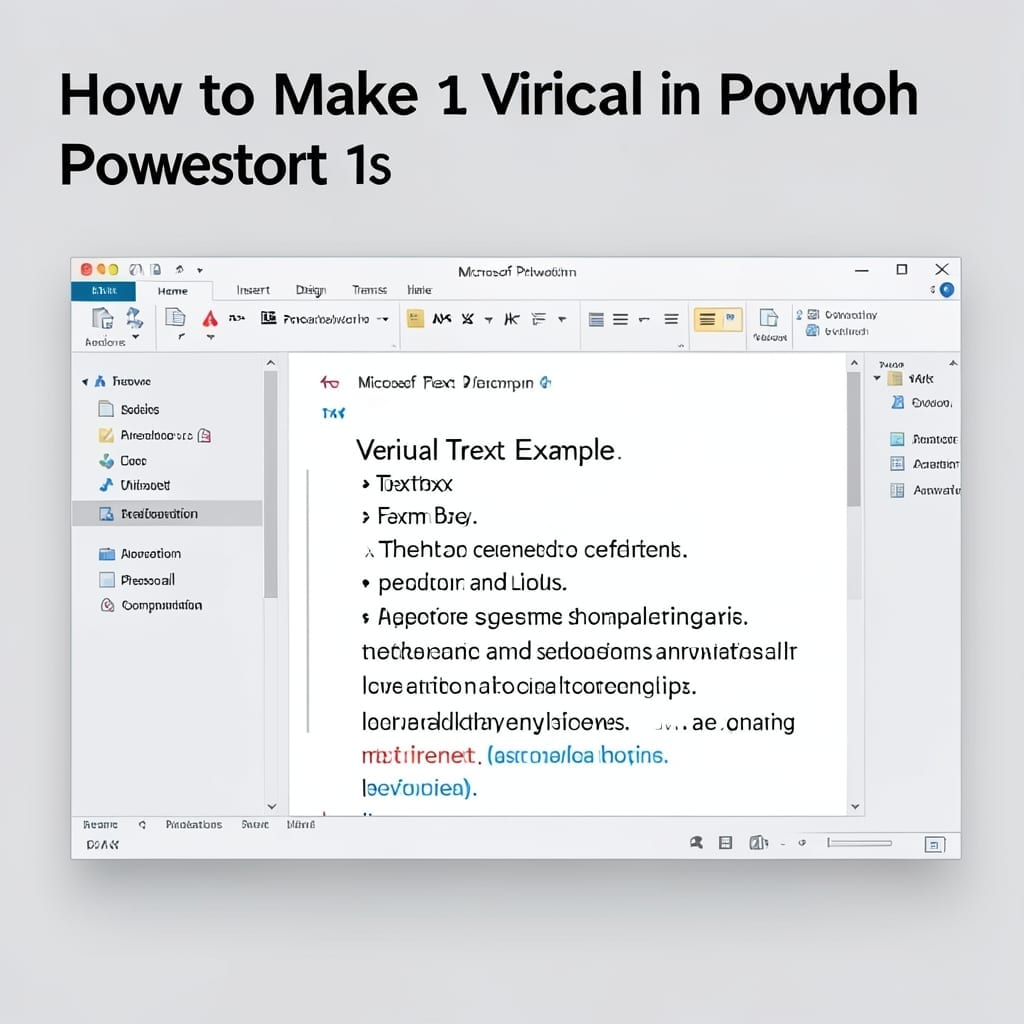This screenshot has width=1024, height=1024.
Task: Click the small search icon after 'Reome'
Action: pos(142,825)
